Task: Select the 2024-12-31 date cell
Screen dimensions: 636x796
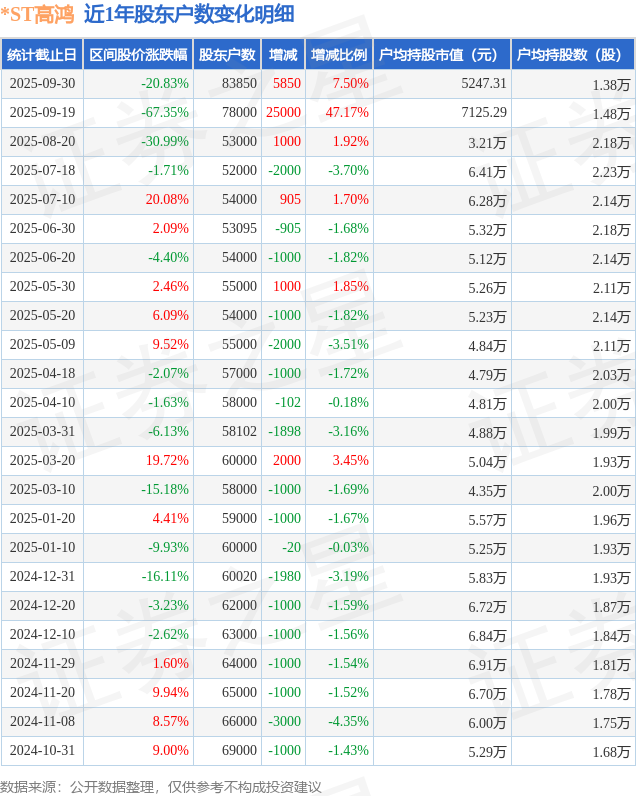Action: pos(42,577)
